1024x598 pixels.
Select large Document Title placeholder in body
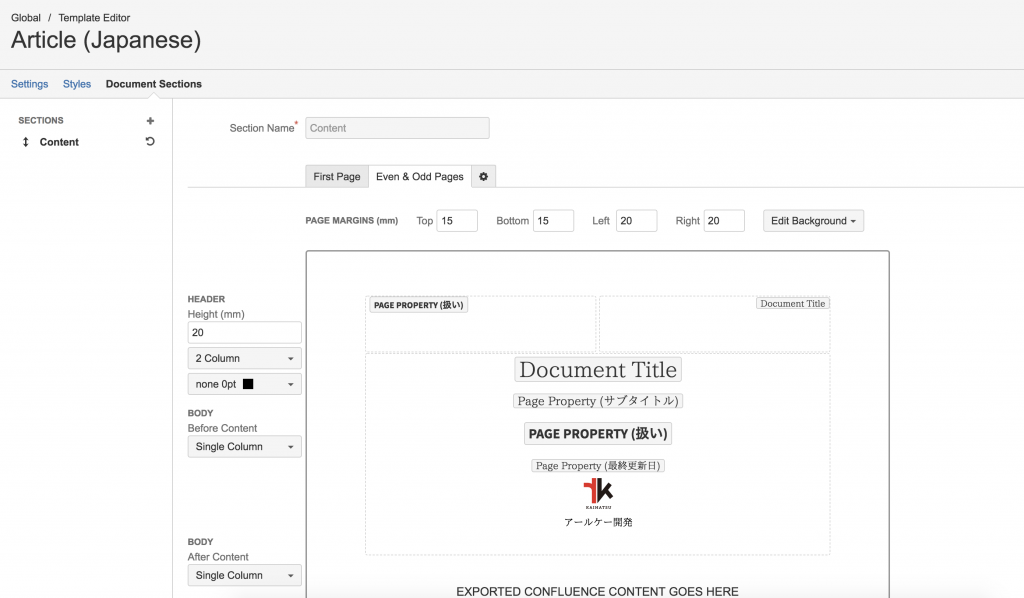598,370
